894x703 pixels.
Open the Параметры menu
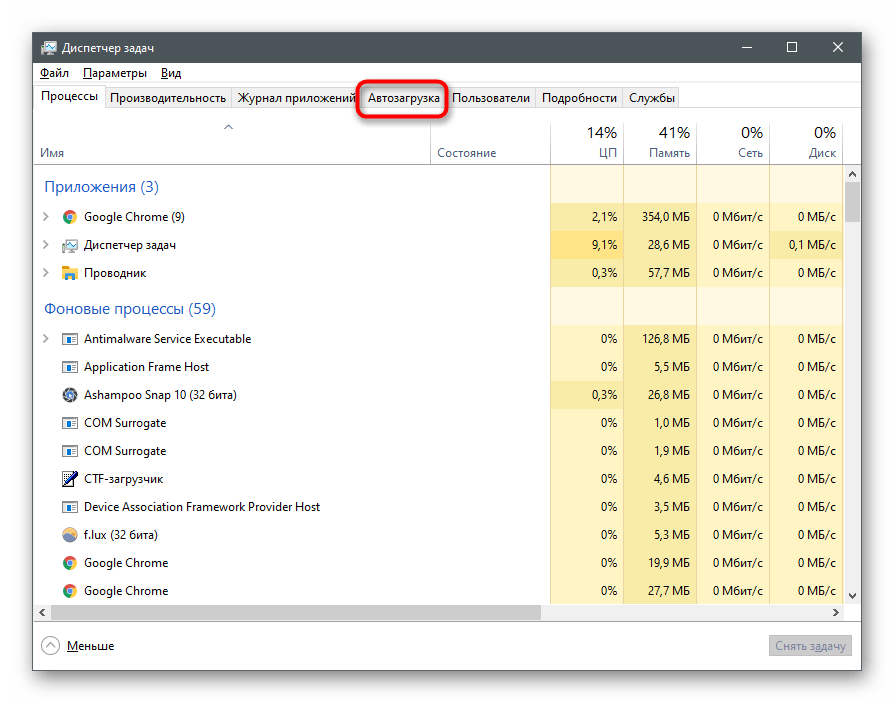pyautogui.click(x=115, y=73)
